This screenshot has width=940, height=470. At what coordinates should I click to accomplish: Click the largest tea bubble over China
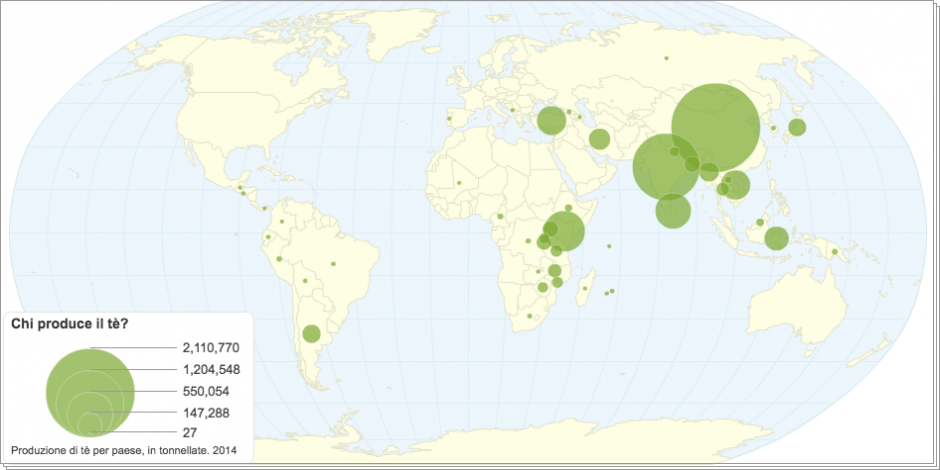714,127
